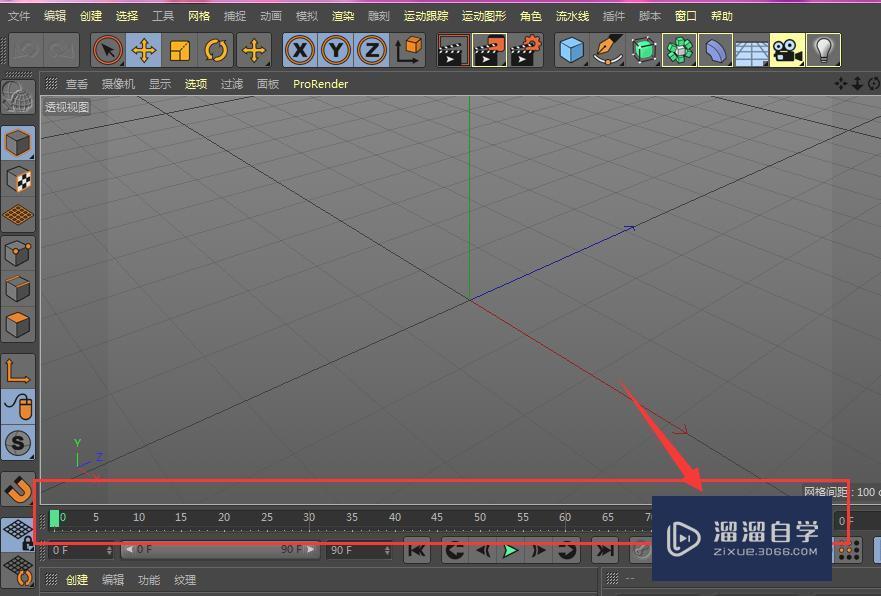Click the recent tools plus-arrow icon
881x596 pixels.
(x=254, y=51)
